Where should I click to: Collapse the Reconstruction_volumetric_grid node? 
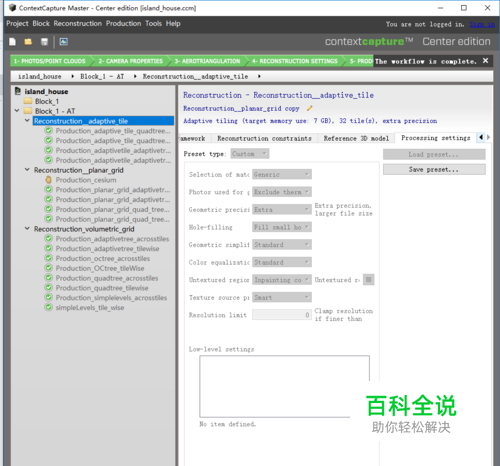27,229
